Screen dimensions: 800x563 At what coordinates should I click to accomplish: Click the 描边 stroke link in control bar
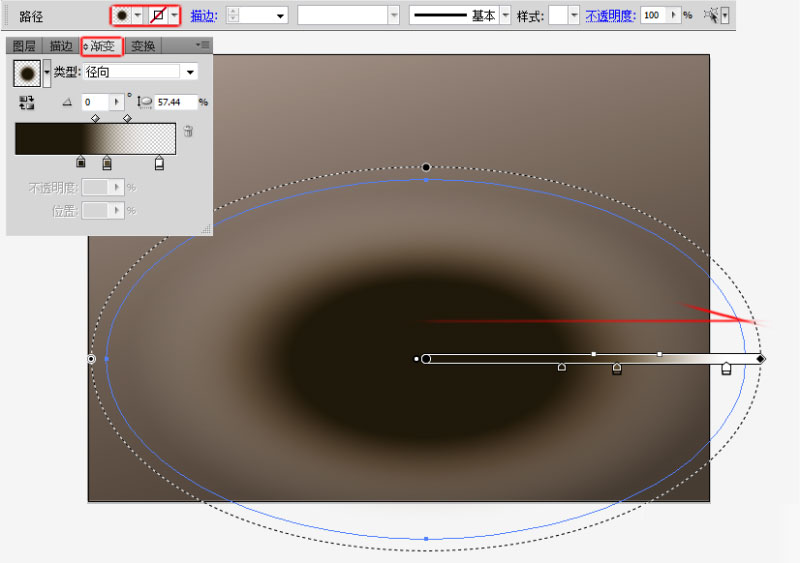coord(204,16)
